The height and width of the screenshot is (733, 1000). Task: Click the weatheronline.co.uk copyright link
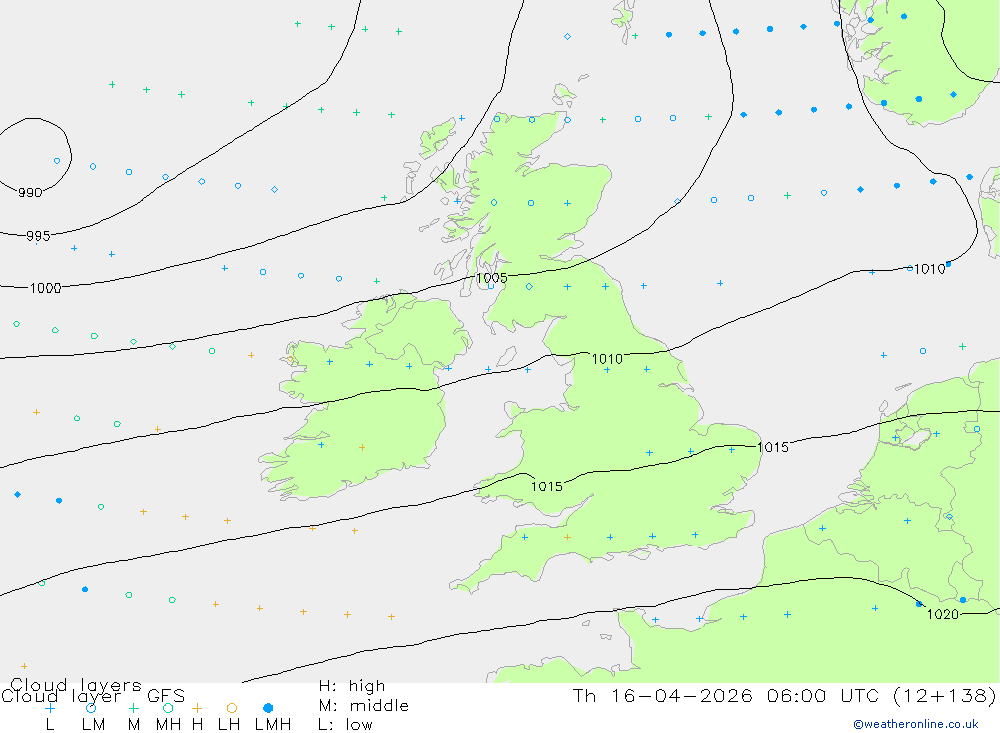tap(916, 724)
